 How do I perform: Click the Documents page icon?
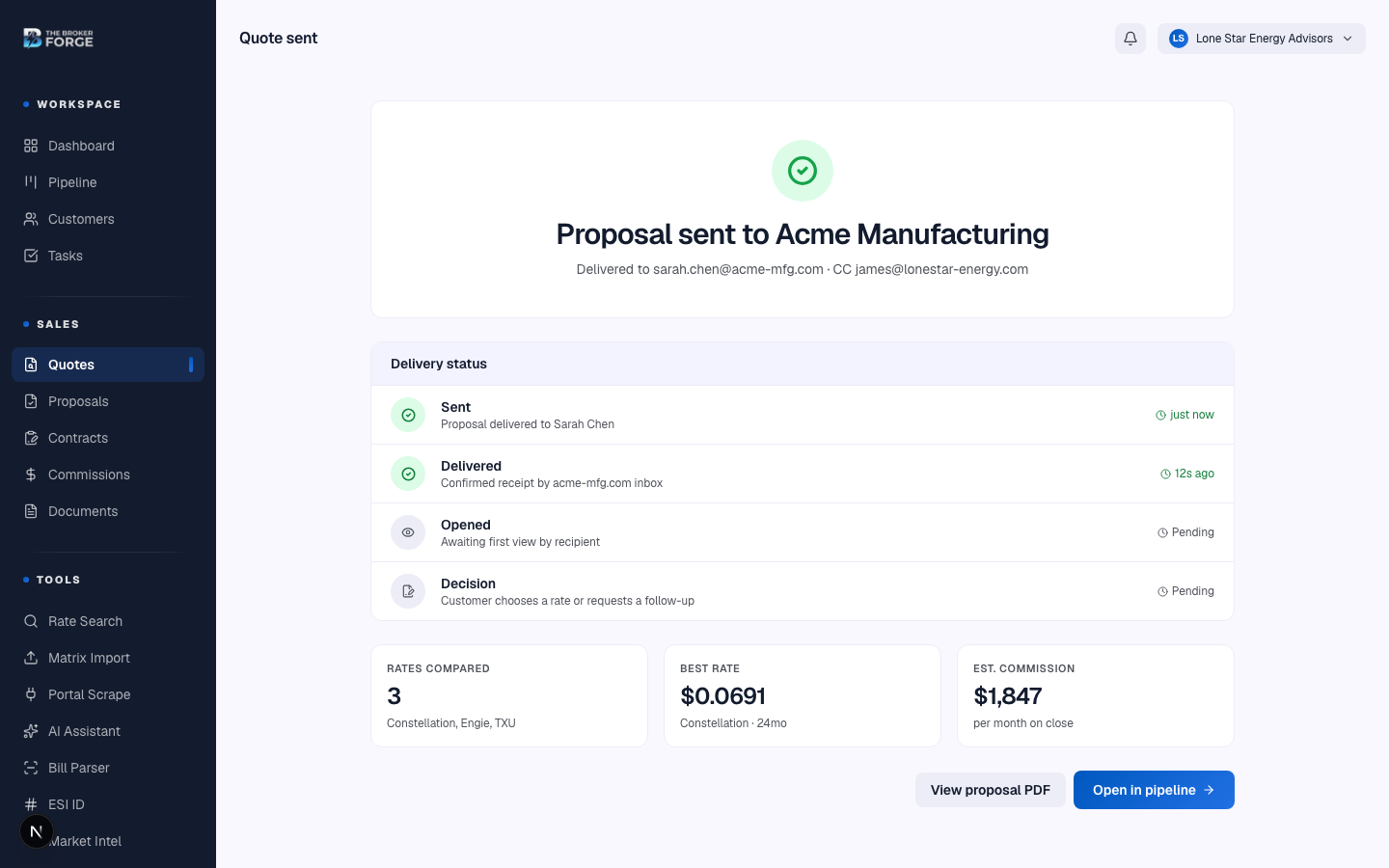click(31, 511)
